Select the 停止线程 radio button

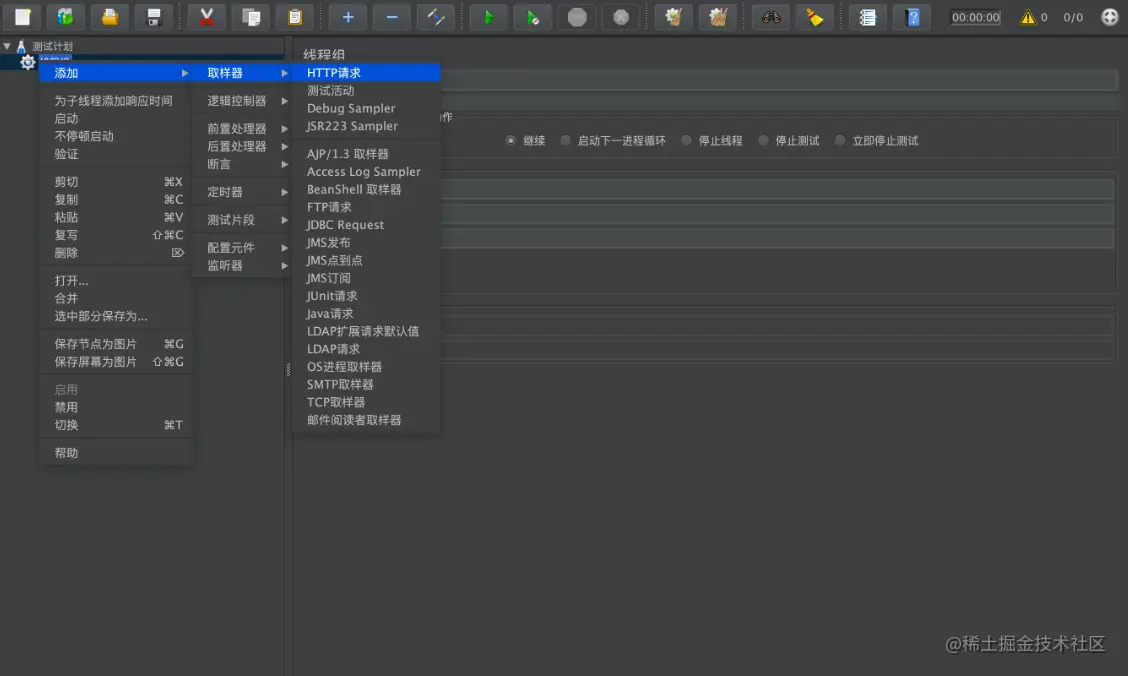pos(686,140)
